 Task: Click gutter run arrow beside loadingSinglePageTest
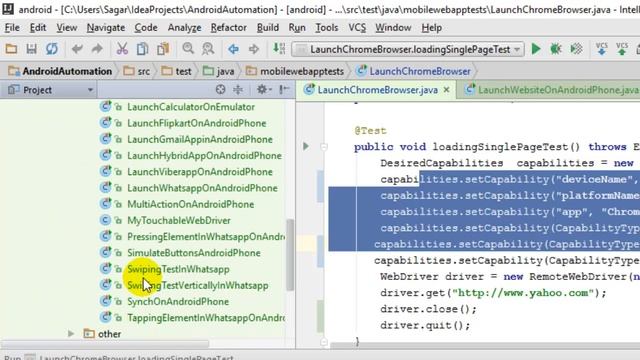(x=306, y=146)
